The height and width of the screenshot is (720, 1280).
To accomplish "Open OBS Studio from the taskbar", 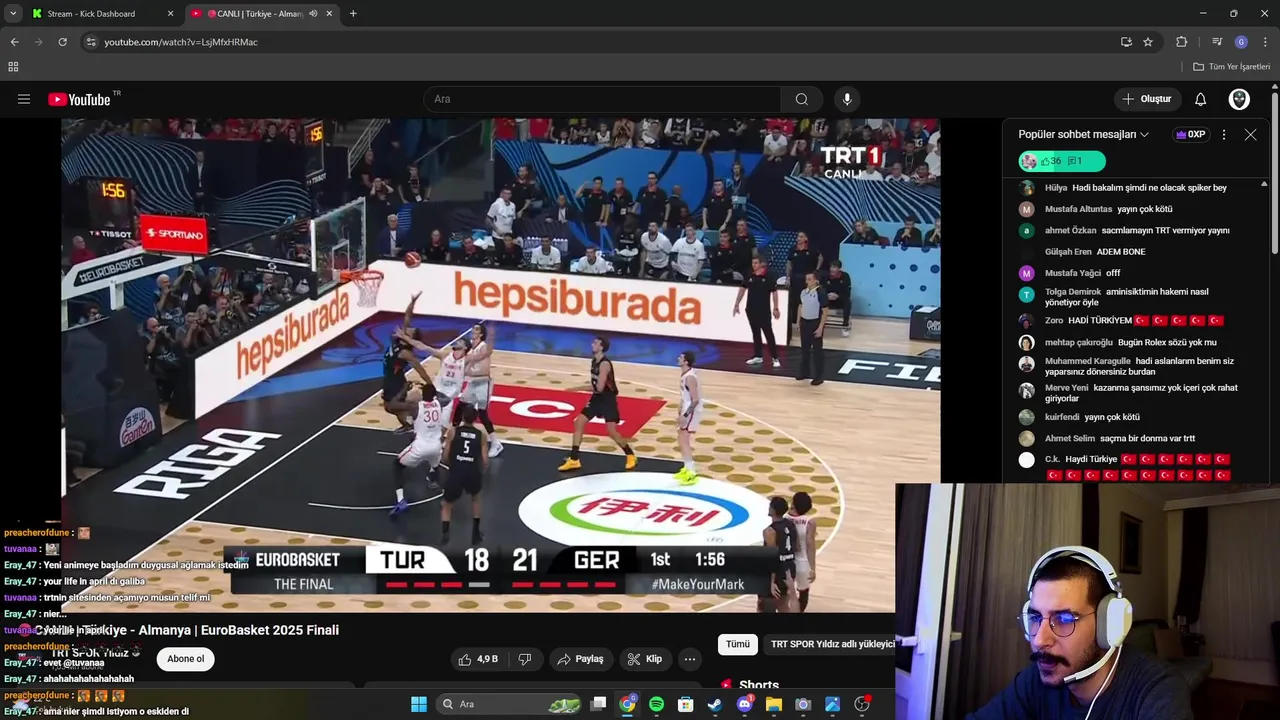I will click(x=862, y=704).
